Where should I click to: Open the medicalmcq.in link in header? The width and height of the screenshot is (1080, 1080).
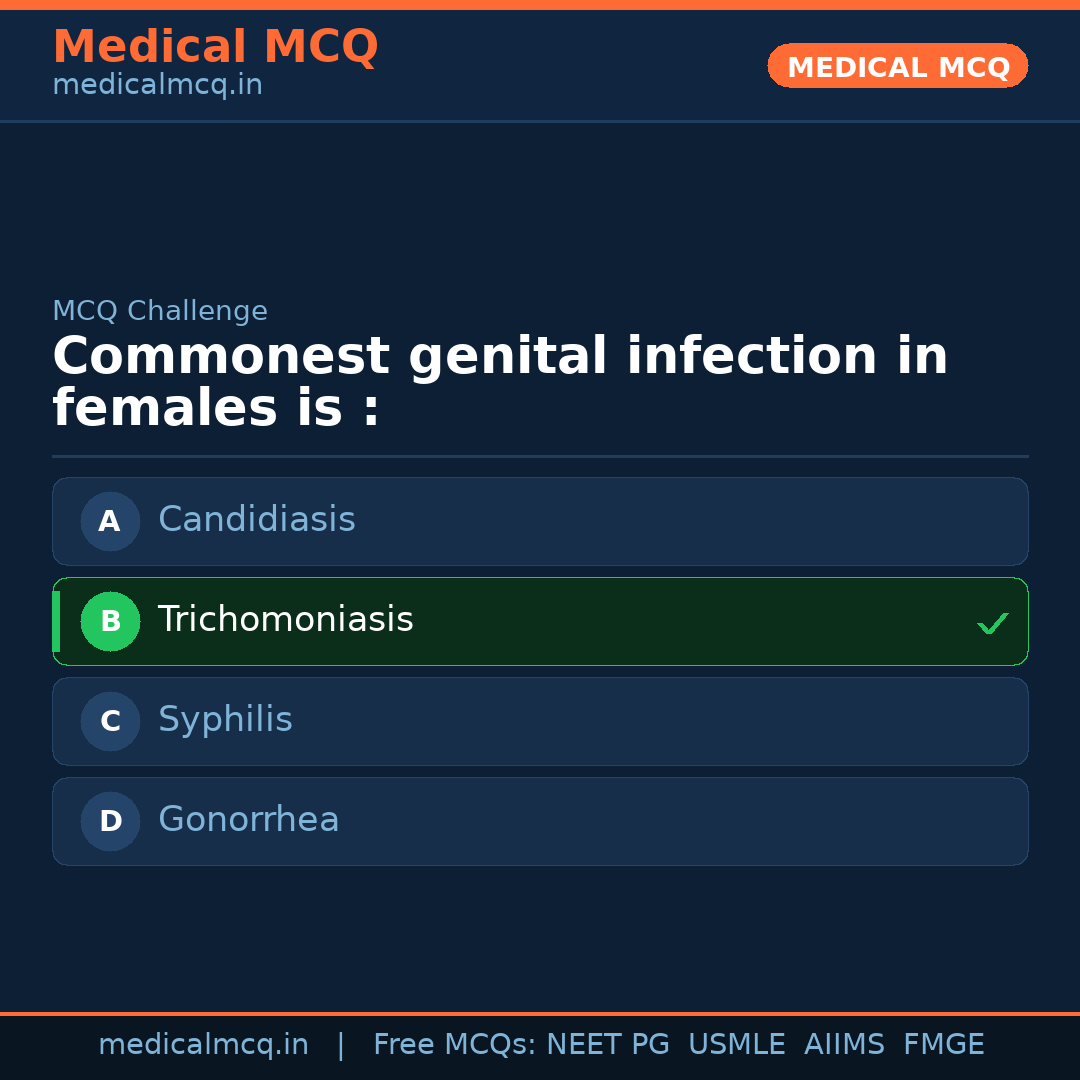pyautogui.click(x=157, y=86)
